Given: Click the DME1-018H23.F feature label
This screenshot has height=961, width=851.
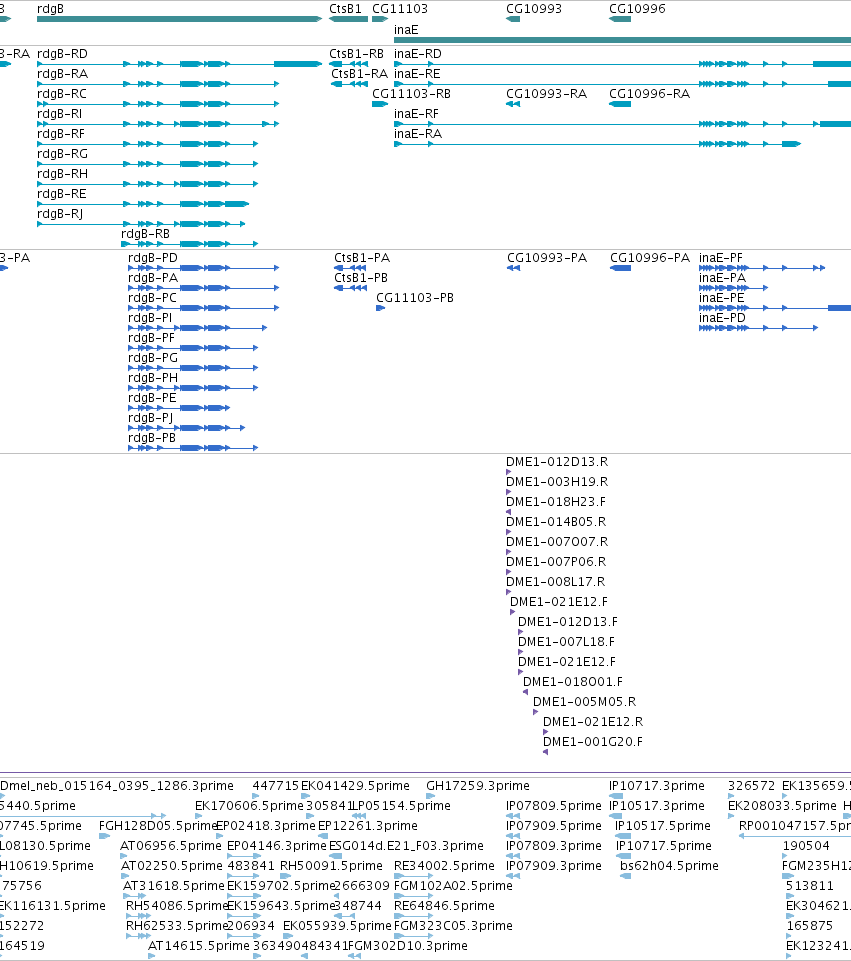Looking at the screenshot, I should (x=556, y=501).
